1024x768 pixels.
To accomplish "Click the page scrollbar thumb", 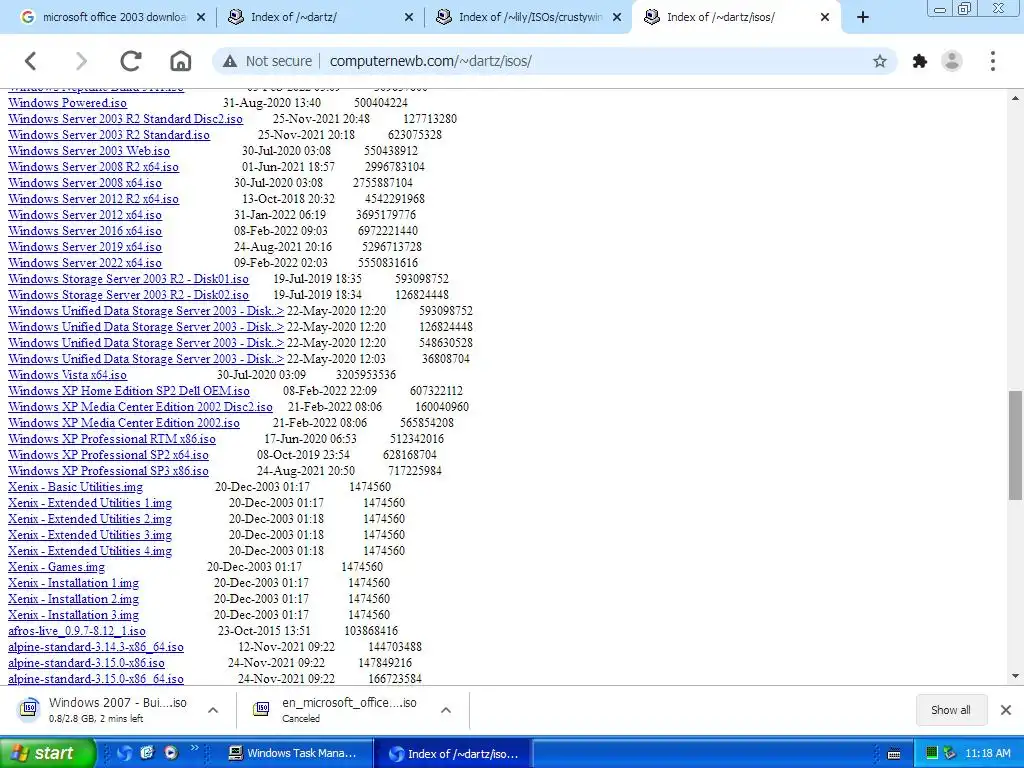I will 1016,445.
